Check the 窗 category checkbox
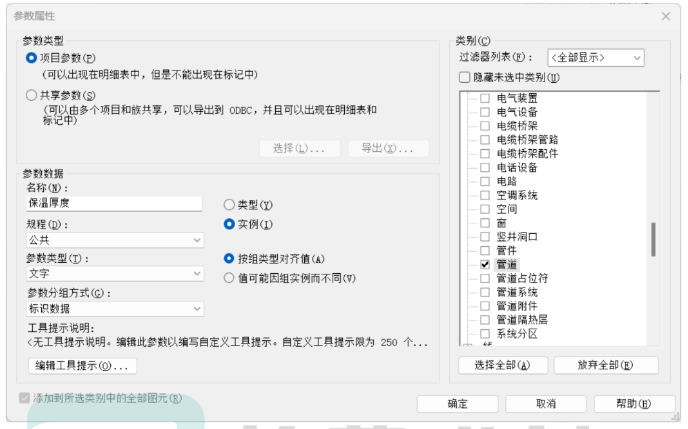Viewport: 688px width, 429px height. [x=485, y=223]
